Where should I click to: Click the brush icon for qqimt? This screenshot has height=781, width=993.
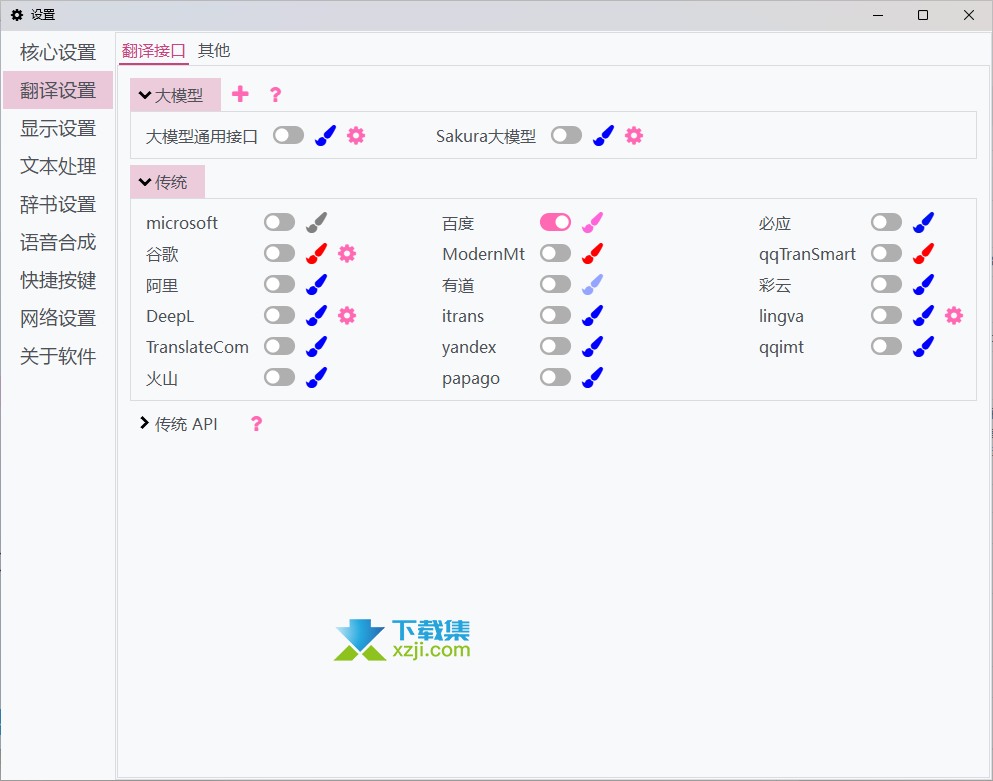[924, 346]
